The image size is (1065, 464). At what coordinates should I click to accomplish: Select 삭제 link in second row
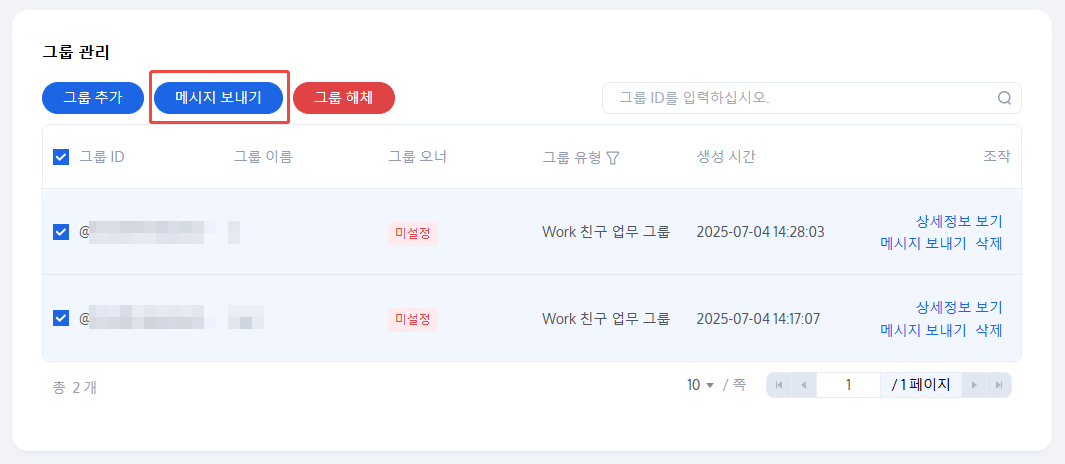tap(989, 330)
